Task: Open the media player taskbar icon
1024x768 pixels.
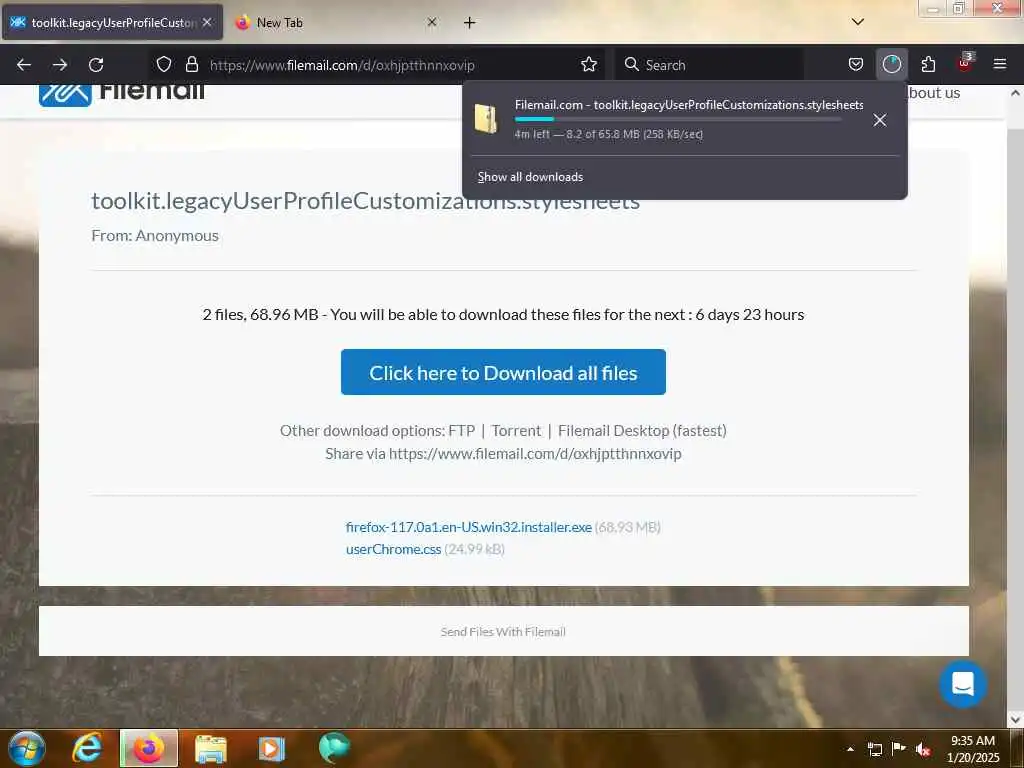Action: pyautogui.click(x=272, y=748)
